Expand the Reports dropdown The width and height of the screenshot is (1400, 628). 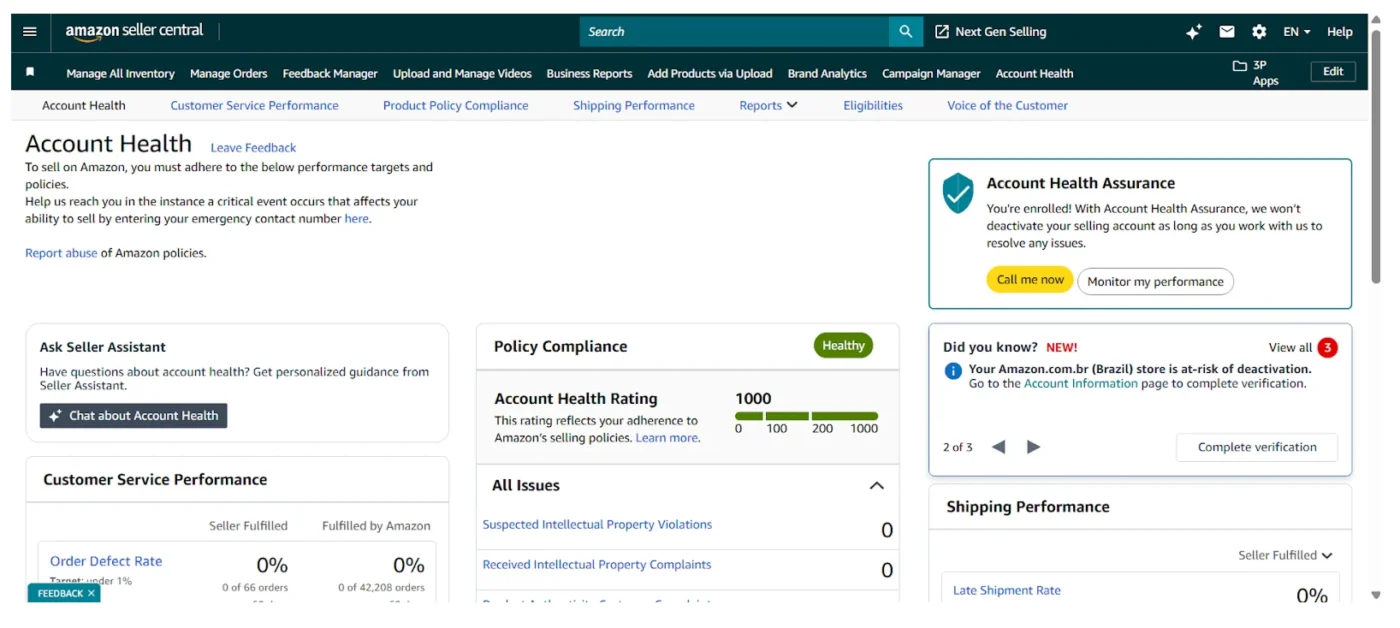[768, 105]
